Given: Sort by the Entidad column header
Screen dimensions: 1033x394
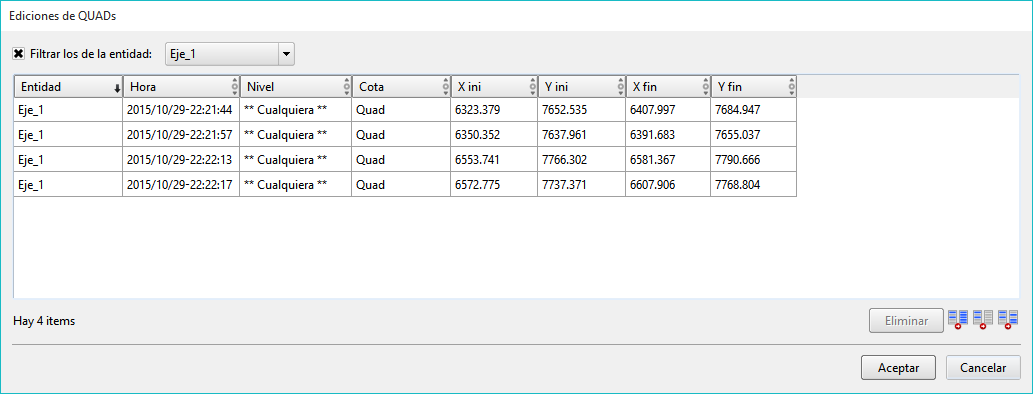Looking at the screenshot, I should 69,86.
